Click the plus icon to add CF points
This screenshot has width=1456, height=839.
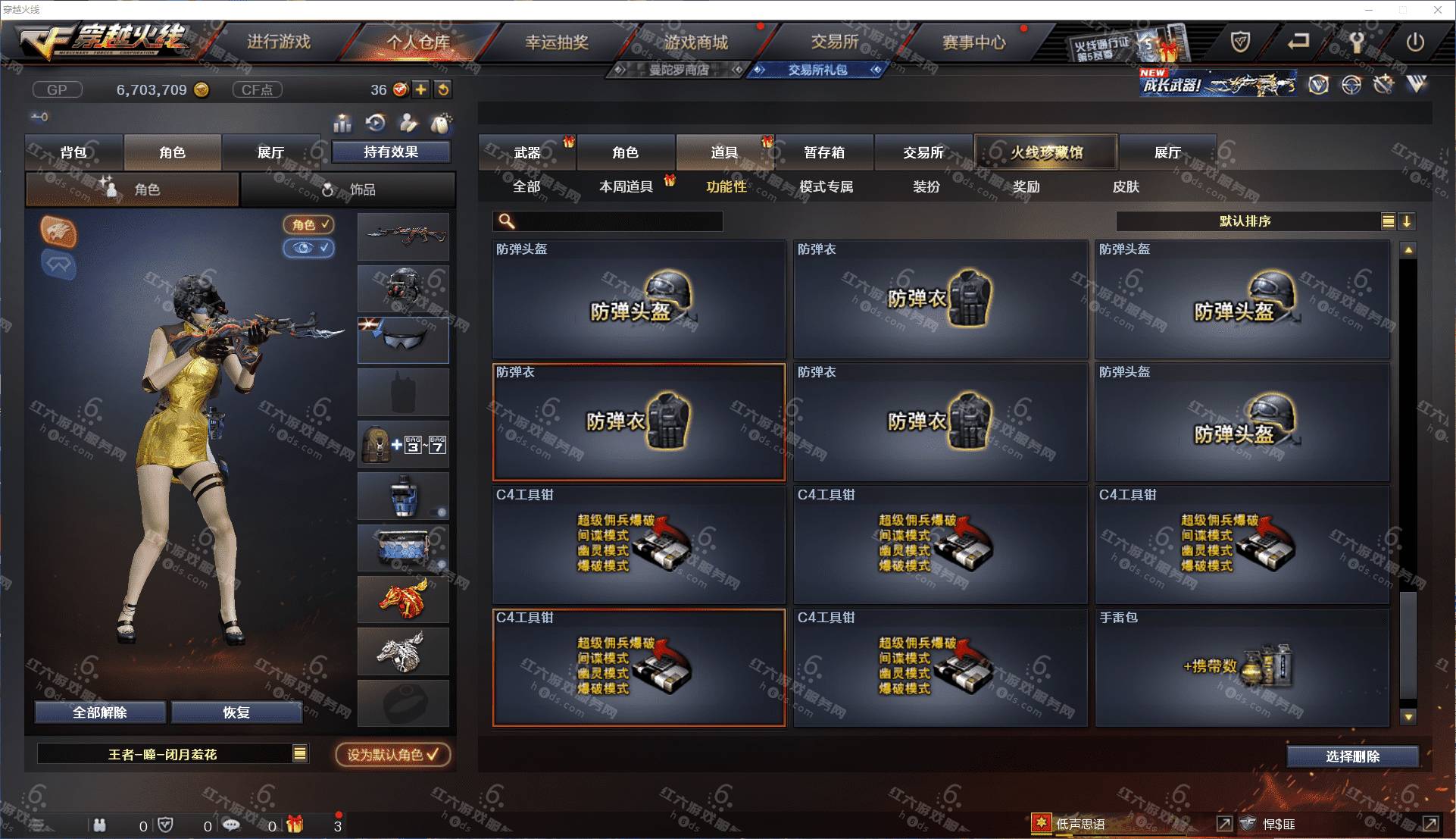point(420,89)
